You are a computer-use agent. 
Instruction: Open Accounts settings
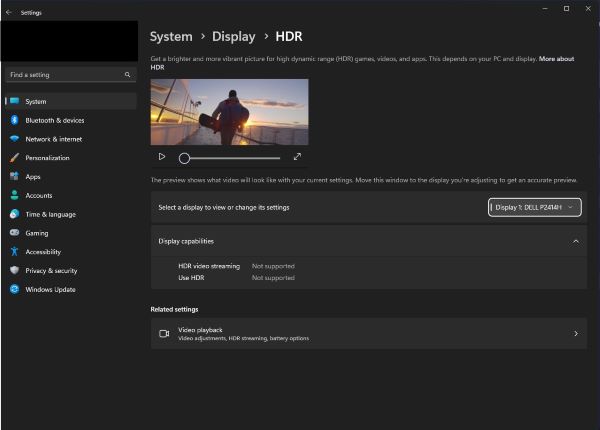[39, 196]
